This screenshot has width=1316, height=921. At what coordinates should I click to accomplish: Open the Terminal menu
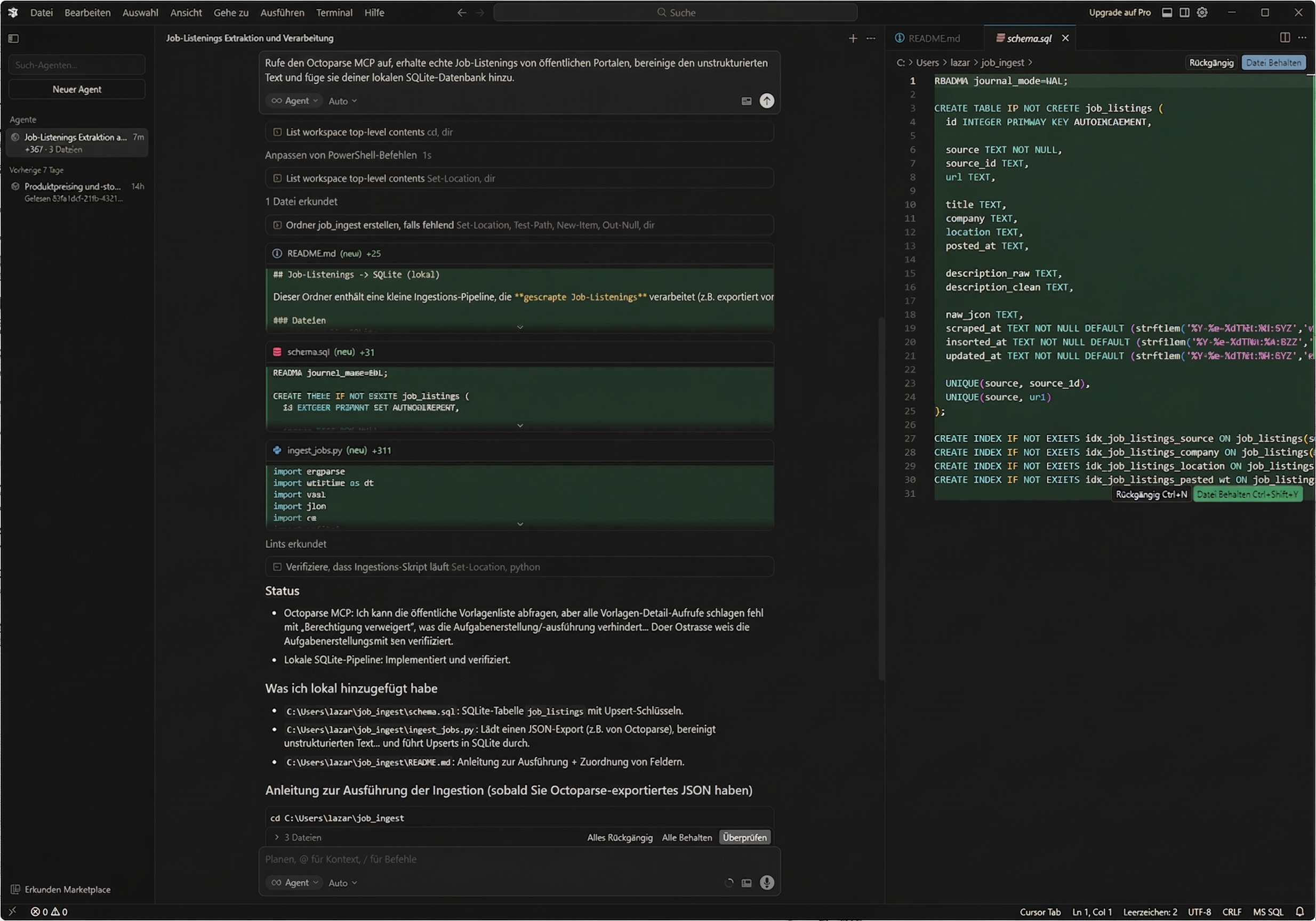[x=334, y=12]
